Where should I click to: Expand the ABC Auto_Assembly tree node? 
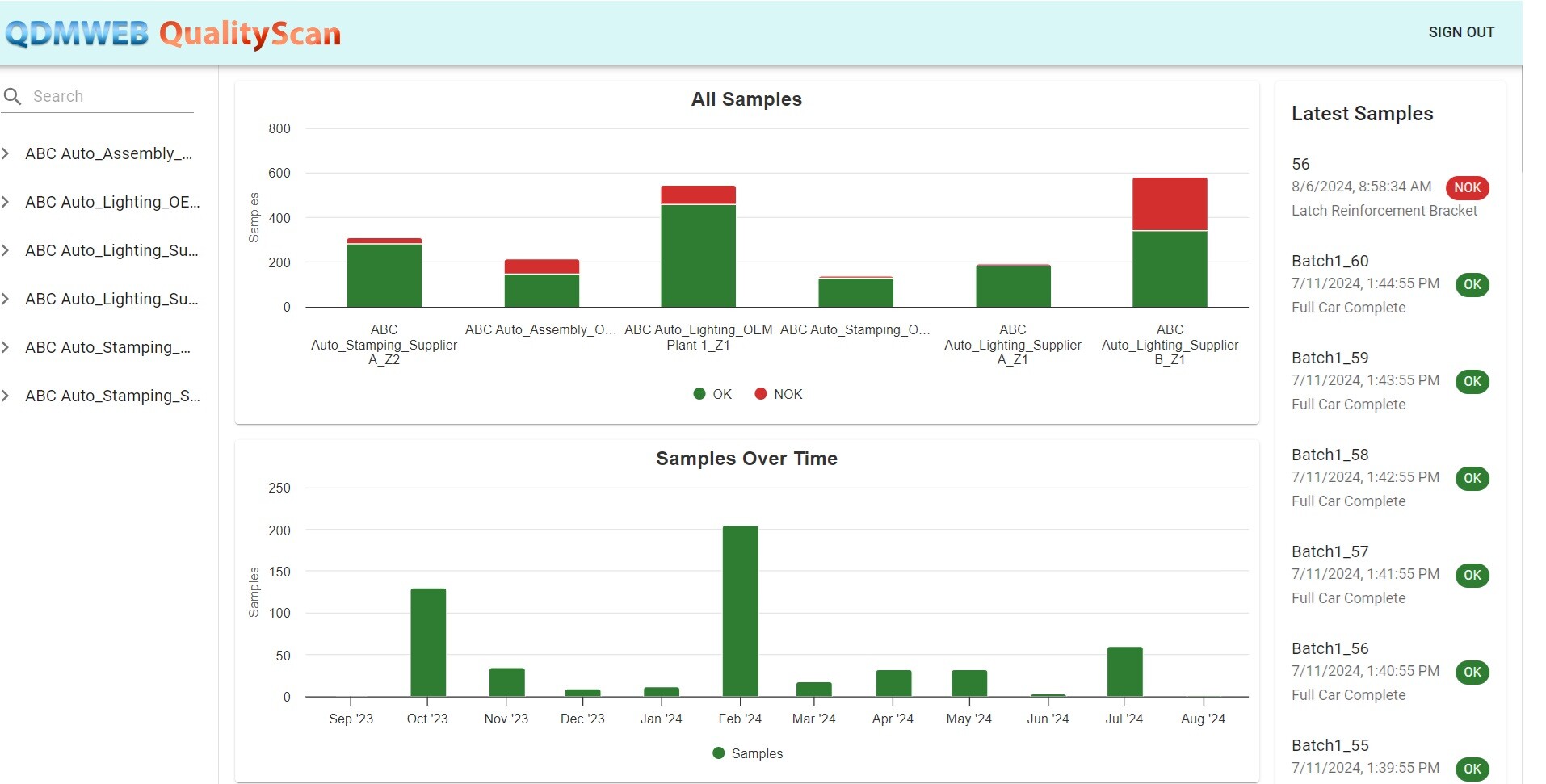click(6, 153)
